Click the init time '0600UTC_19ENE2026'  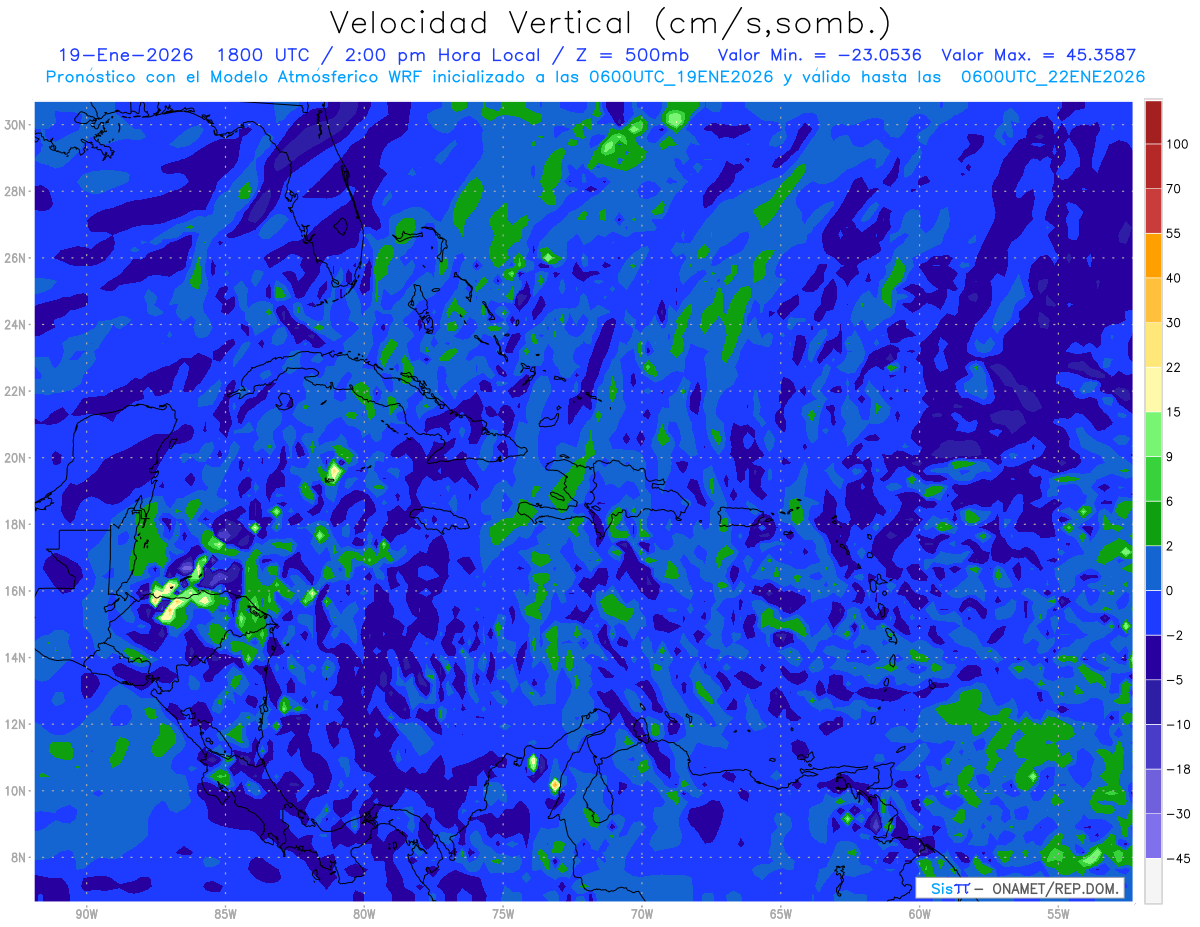[x=680, y=77]
